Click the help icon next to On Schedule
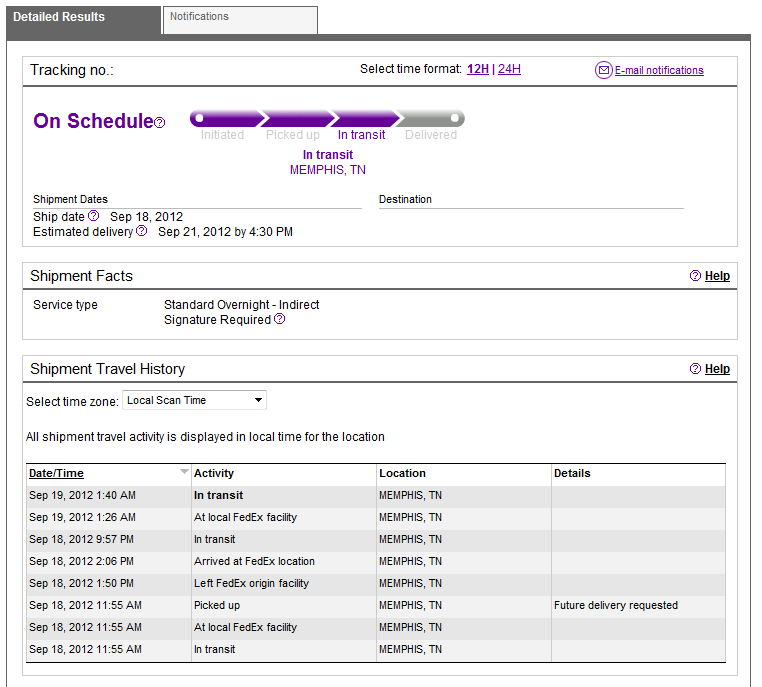Image resolution: width=762 pixels, height=687 pixels. pos(160,122)
